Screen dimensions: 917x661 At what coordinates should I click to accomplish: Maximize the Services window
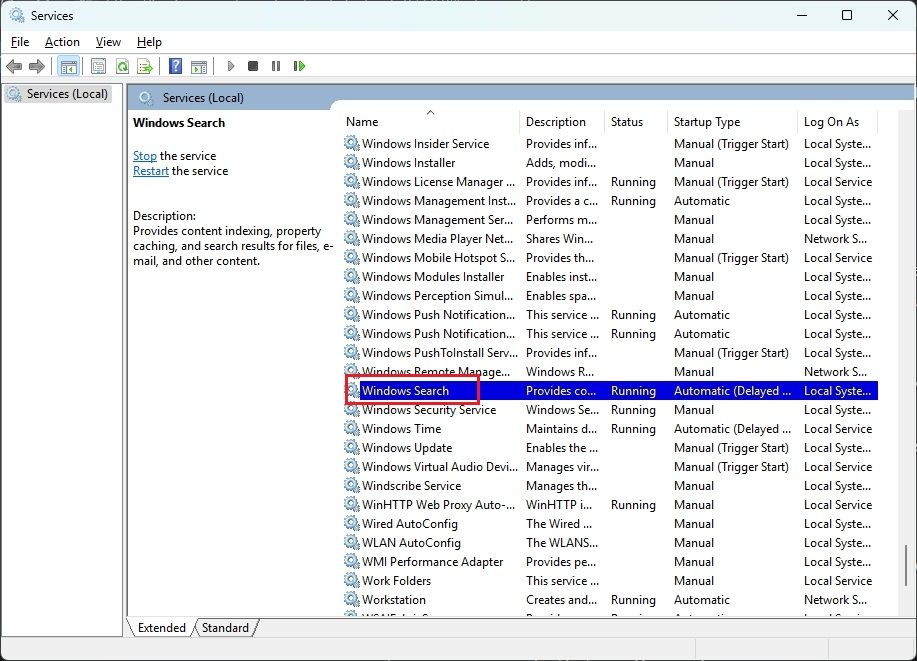point(847,15)
